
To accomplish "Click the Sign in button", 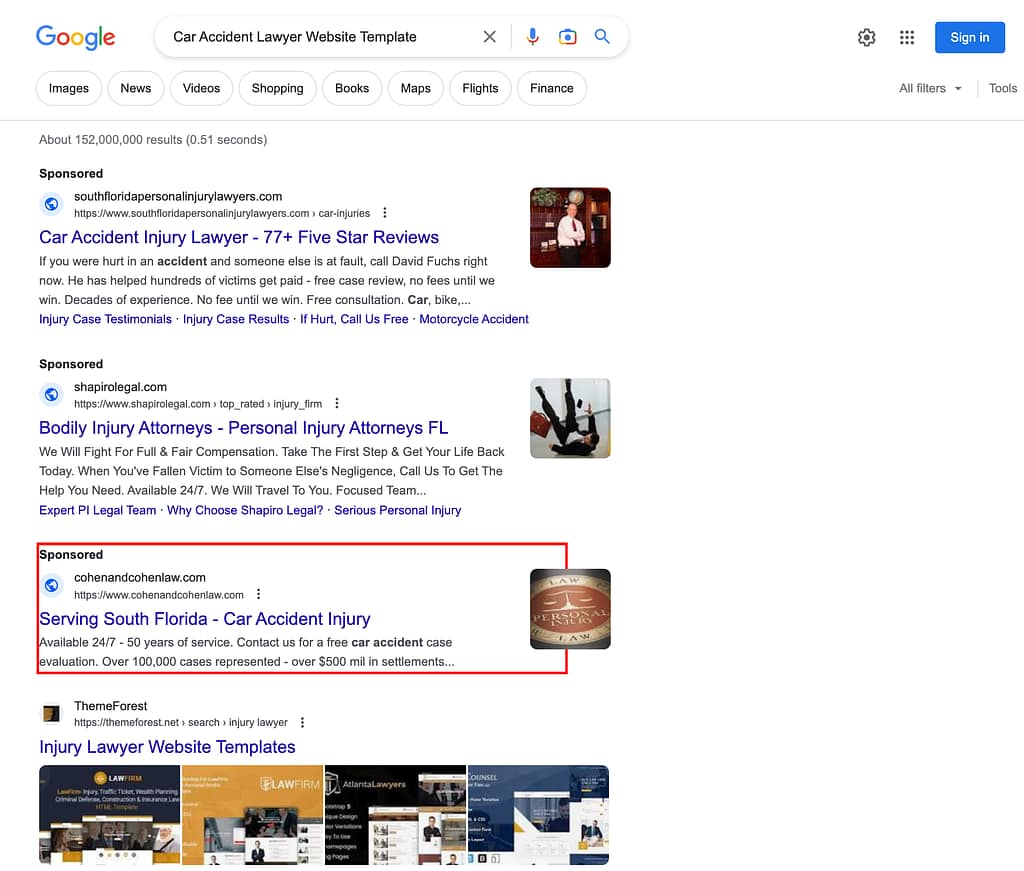I will point(970,37).
